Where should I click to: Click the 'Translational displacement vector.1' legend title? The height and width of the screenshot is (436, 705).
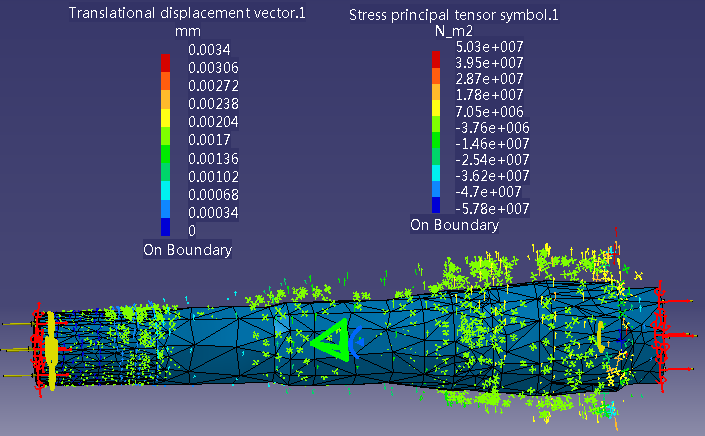(187, 13)
